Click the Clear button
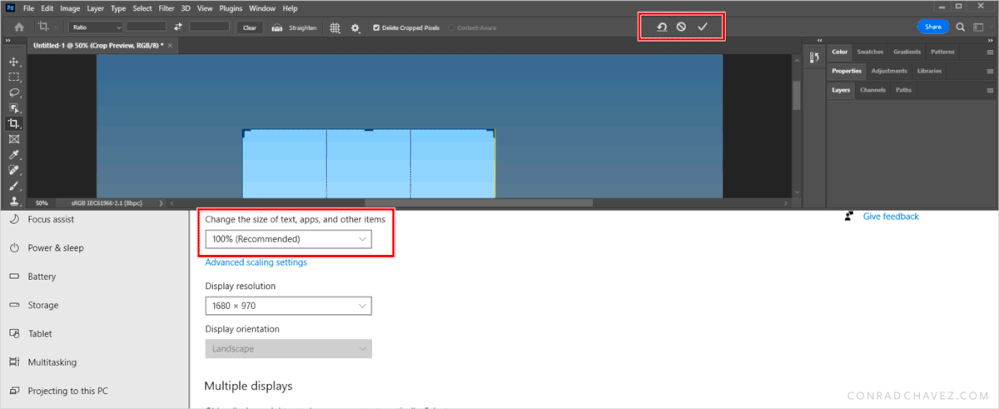The image size is (999, 409). click(250, 27)
